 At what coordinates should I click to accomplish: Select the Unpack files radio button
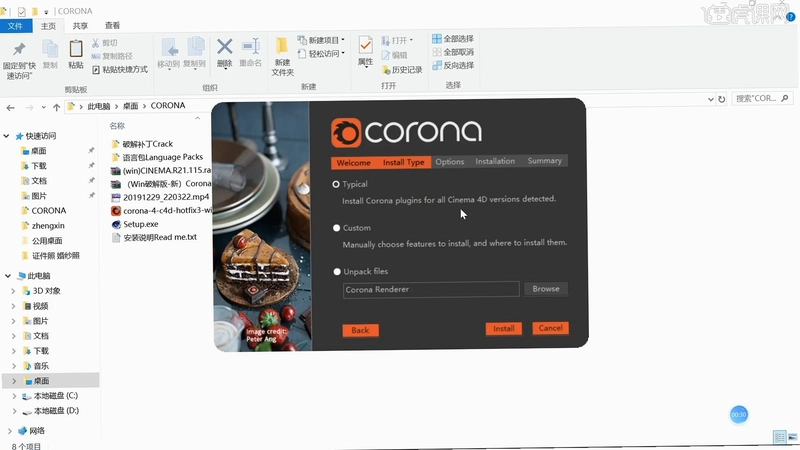coord(337,272)
